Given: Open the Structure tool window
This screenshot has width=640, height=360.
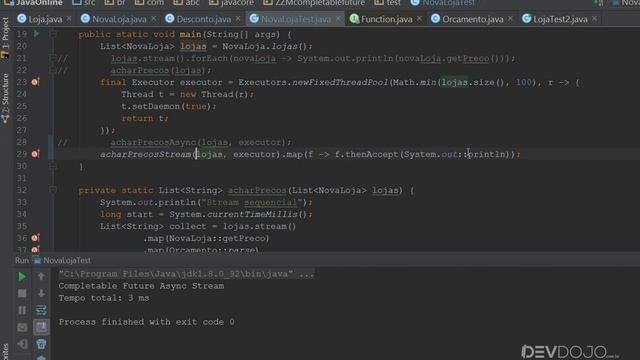Looking at the screenshot, I should (x=5, y=98).
